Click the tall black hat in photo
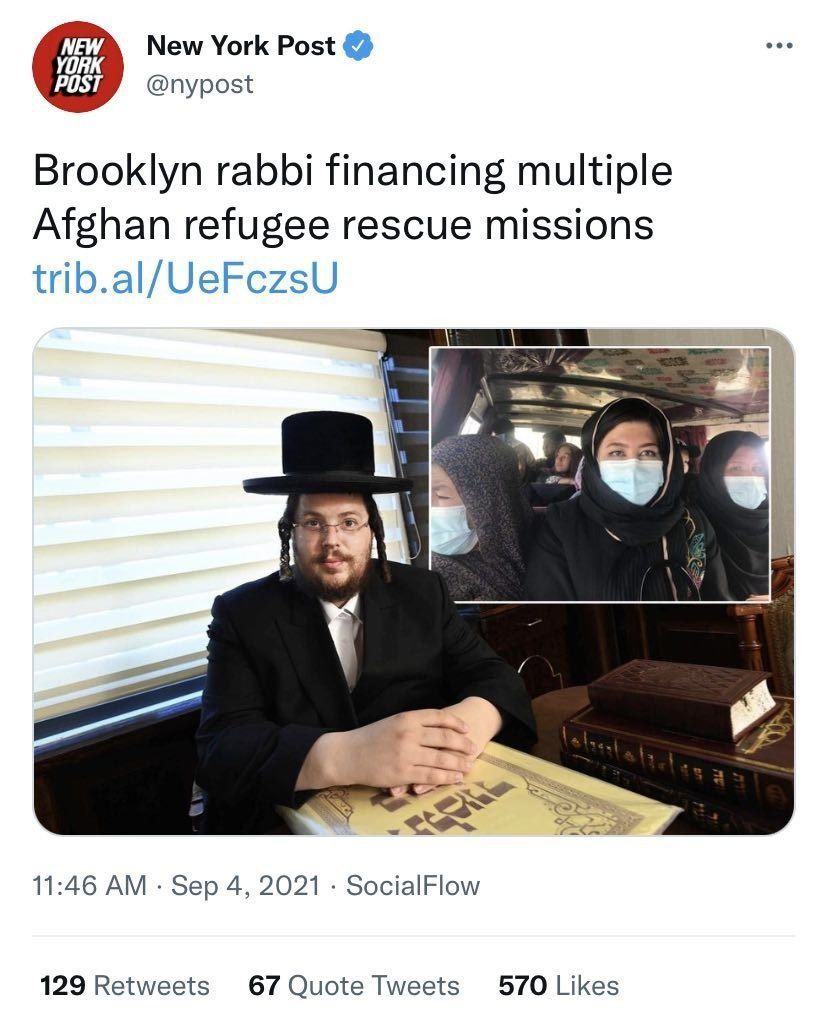Image resolution: width=828 pixels, height=1028 pixels. pyautogui.click(x=327, y=454)
